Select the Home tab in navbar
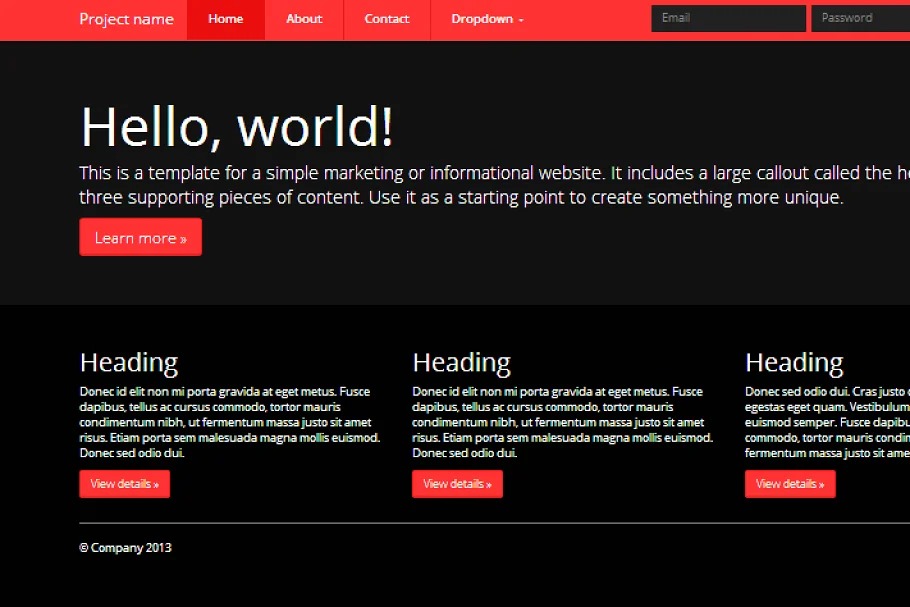The width and height of the screenshot is (910, 607). pos(226,19)
